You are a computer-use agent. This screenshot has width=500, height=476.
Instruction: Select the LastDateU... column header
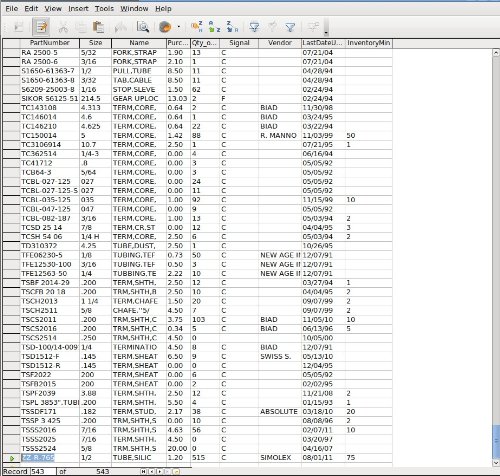pyautogui.click(x=323, y=43)
